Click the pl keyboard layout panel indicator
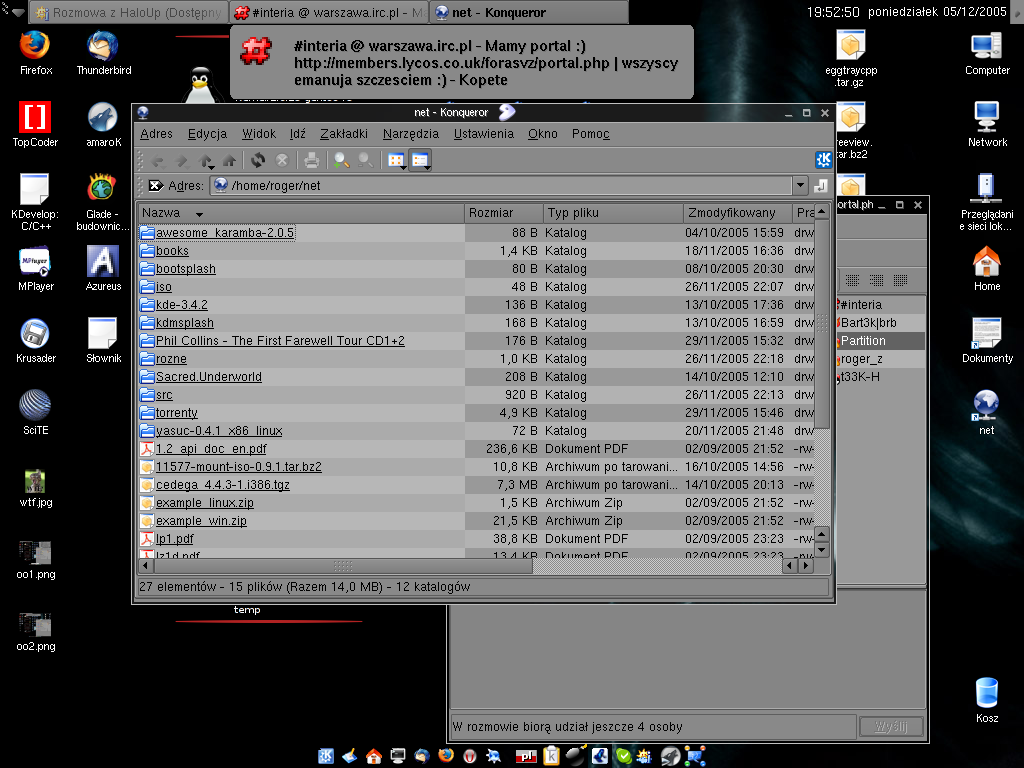 coord(526,756)
